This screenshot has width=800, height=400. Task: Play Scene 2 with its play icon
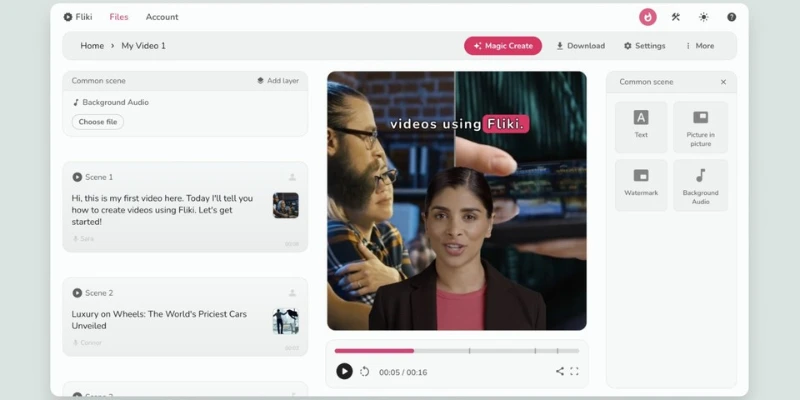pos(77,293)
